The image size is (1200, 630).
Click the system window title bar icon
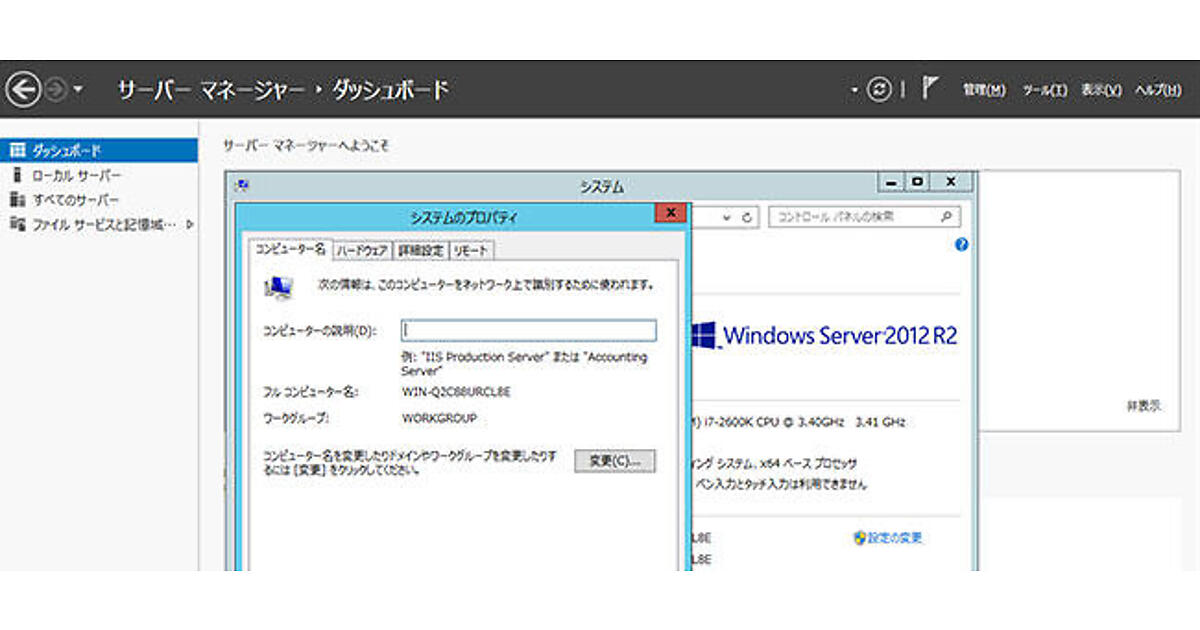point(240,184)
